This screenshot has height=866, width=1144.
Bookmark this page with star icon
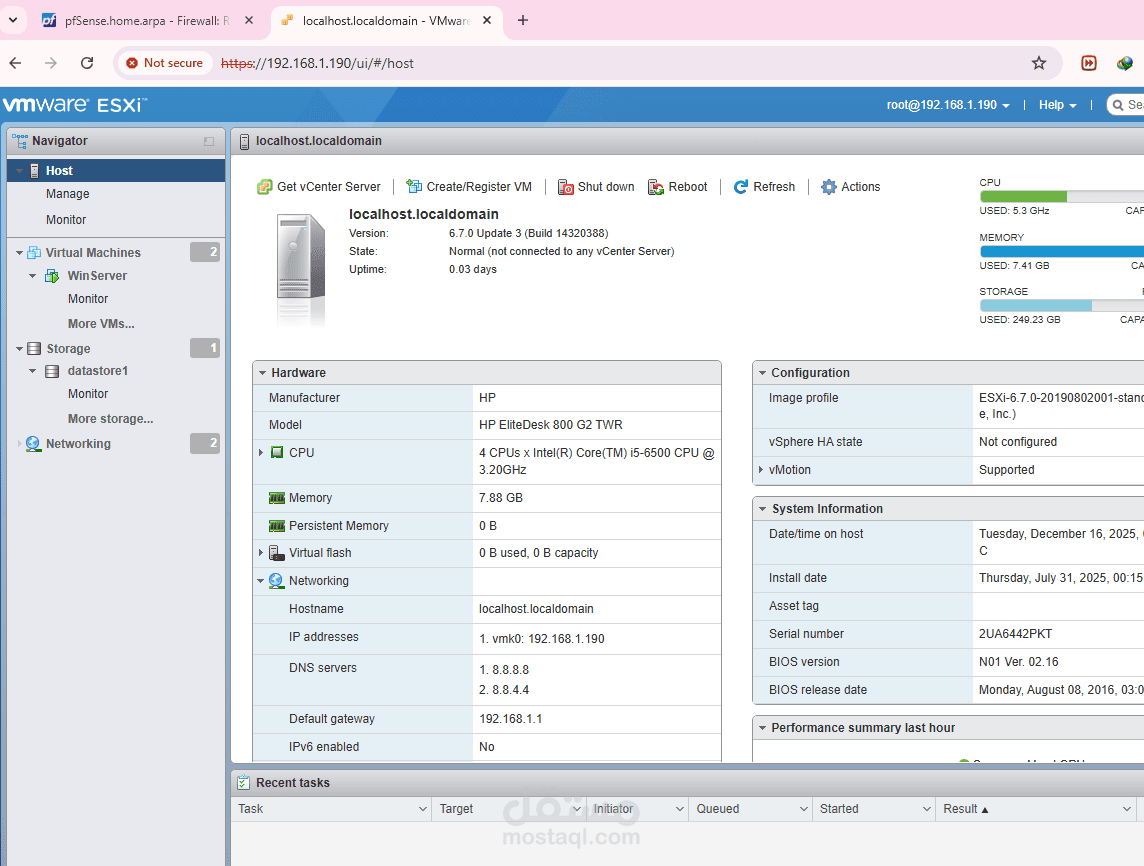click(x=1039, y=63)
